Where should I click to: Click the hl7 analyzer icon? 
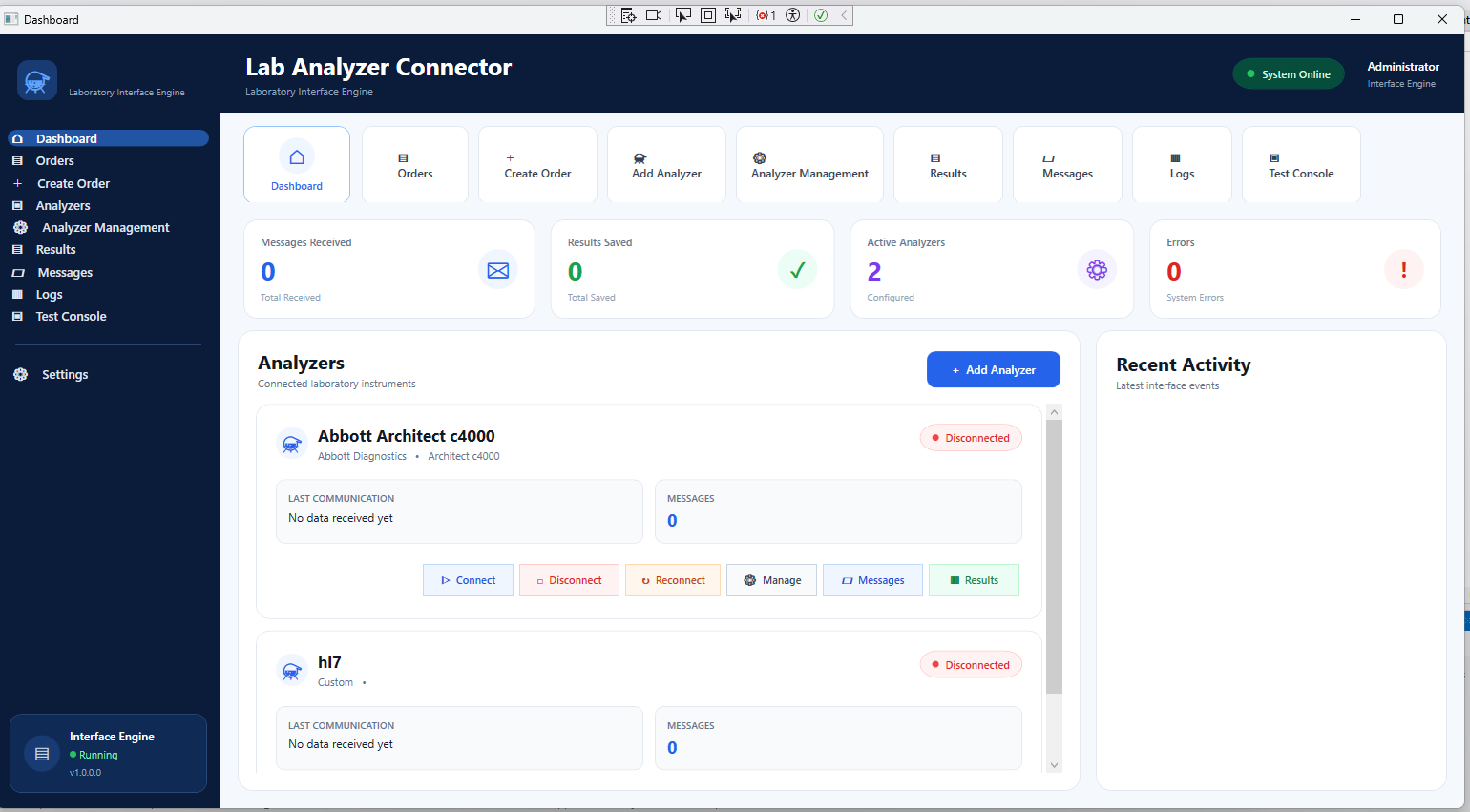(292, 671)
